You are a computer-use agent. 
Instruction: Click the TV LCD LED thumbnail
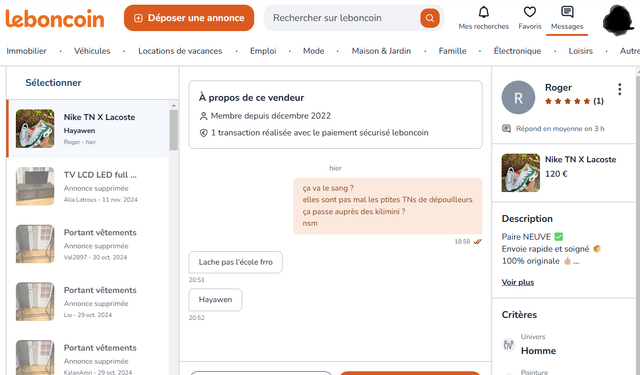[35, 186]
